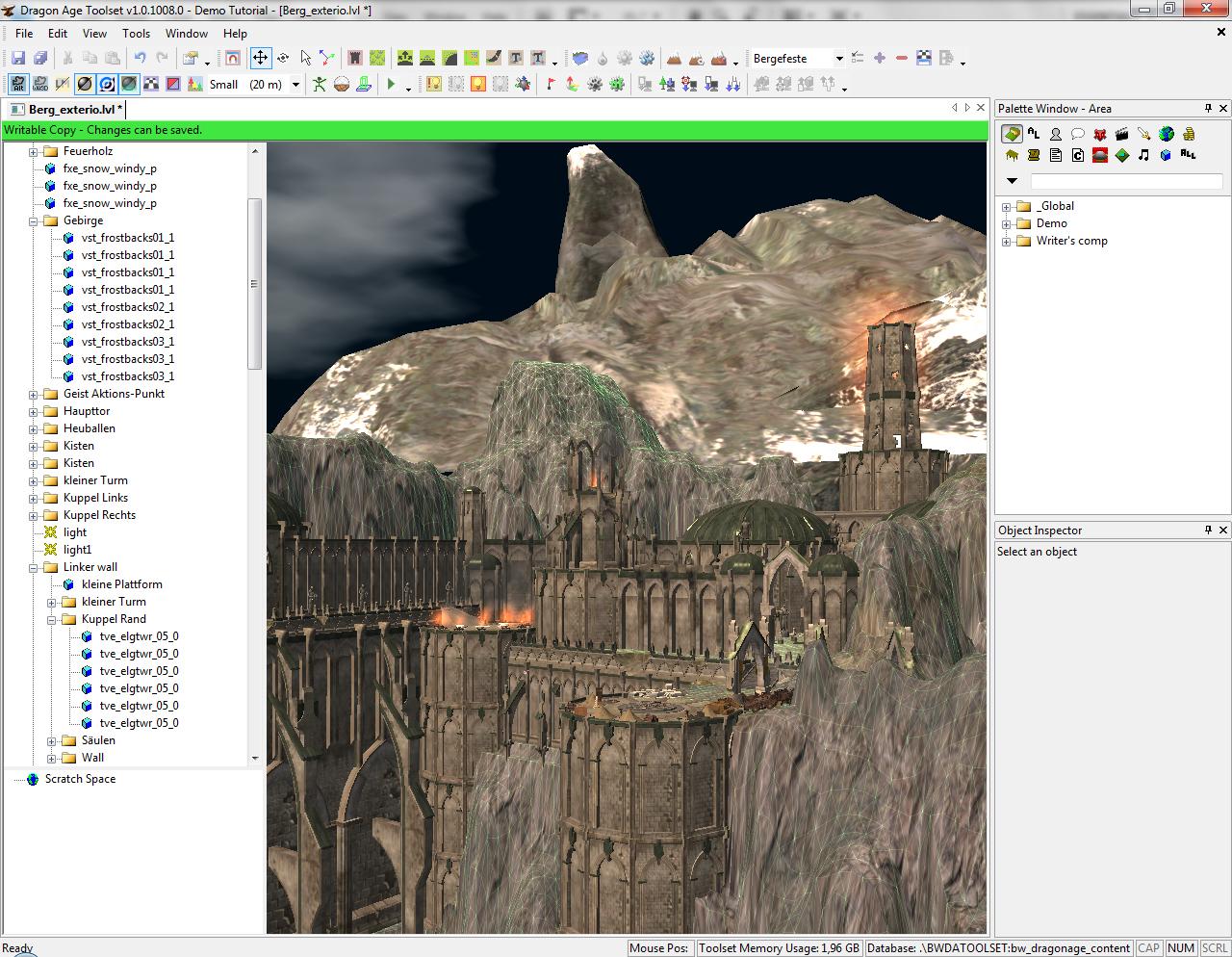Click the purple plus icon beside Bergefeste
1232x957 pixels.
coord(880,59)
